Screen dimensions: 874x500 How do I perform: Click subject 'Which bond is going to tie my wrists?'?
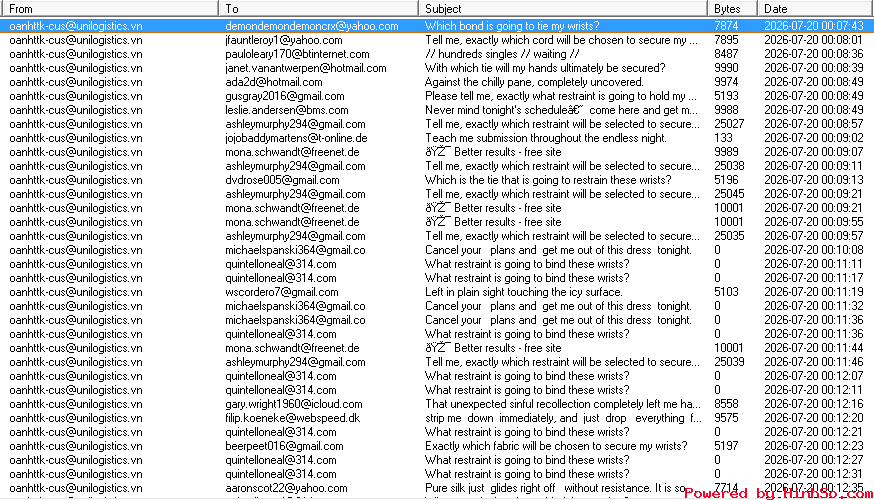point(512,26)
